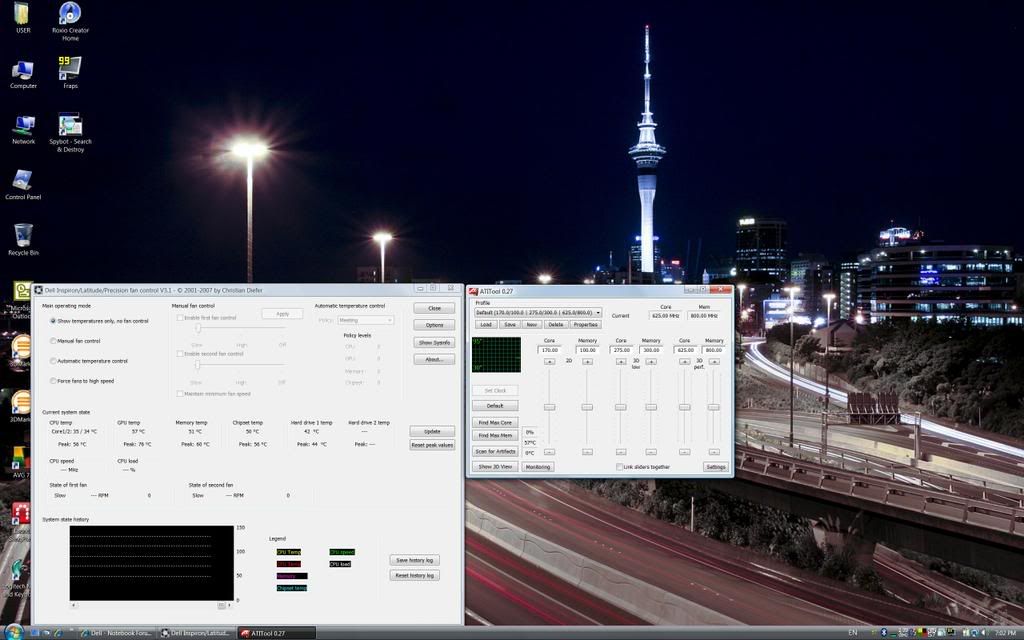Click the 2D Core increase (+) button
Image resolution: width=1024 pixels, height=640 pixels.
coord(550,361)
